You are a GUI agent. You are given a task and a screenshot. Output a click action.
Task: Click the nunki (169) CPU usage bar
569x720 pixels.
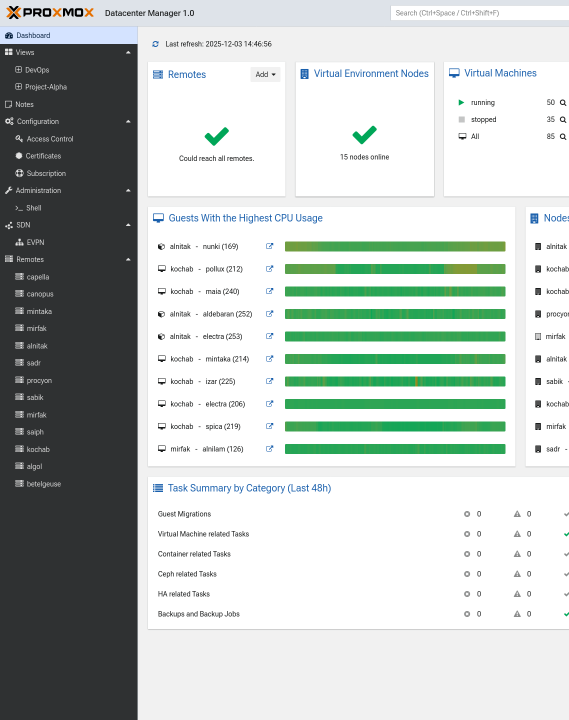click(x=395, y=247)
